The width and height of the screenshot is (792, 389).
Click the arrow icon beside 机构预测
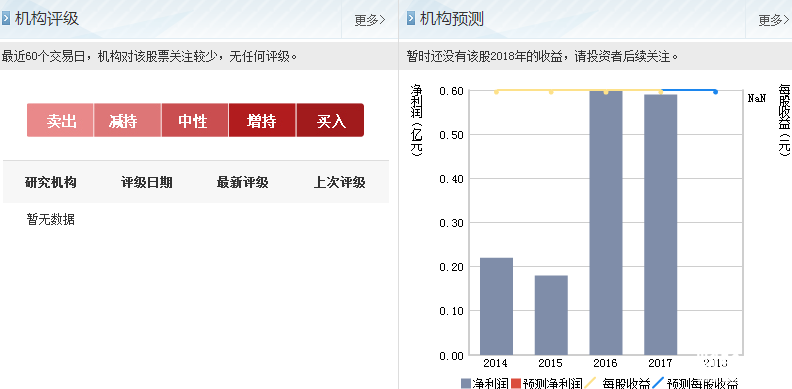[x=411, y=19]
